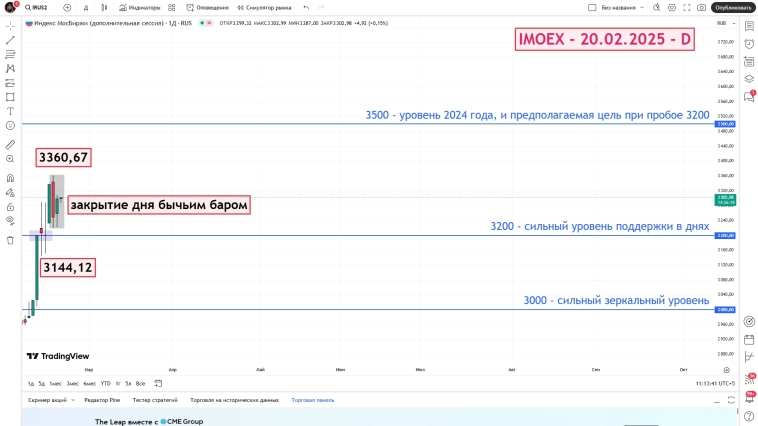The image size is (758, 426).
Task: Open the Торговая панель tab
Action: (x=313, y=400)
